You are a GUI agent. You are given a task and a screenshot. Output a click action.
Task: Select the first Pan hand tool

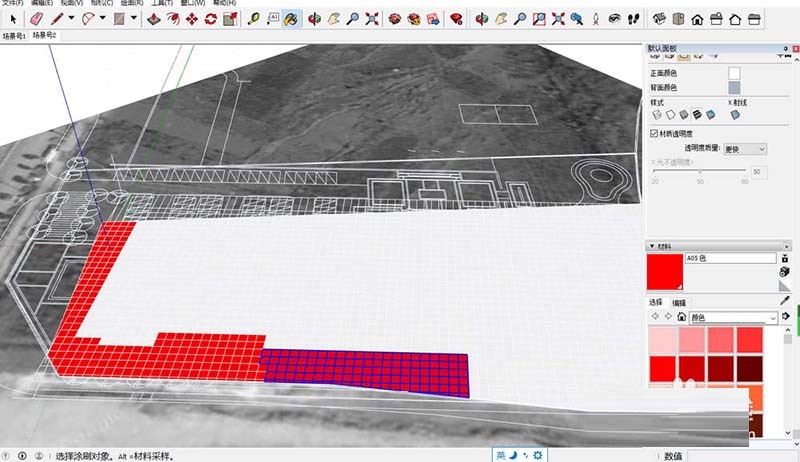[333, 19]
